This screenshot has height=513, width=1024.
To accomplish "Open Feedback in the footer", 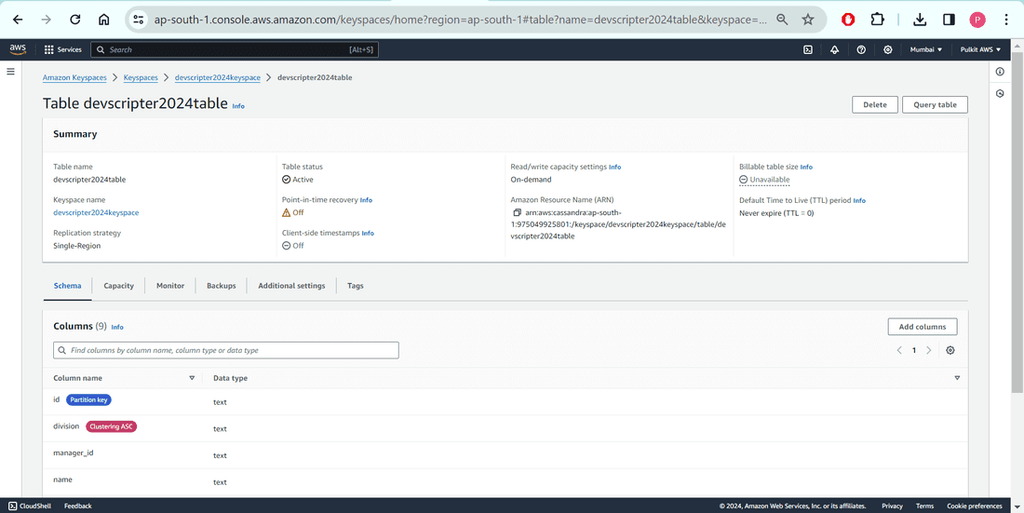I will pyautogui.click(x=78, y=506).
